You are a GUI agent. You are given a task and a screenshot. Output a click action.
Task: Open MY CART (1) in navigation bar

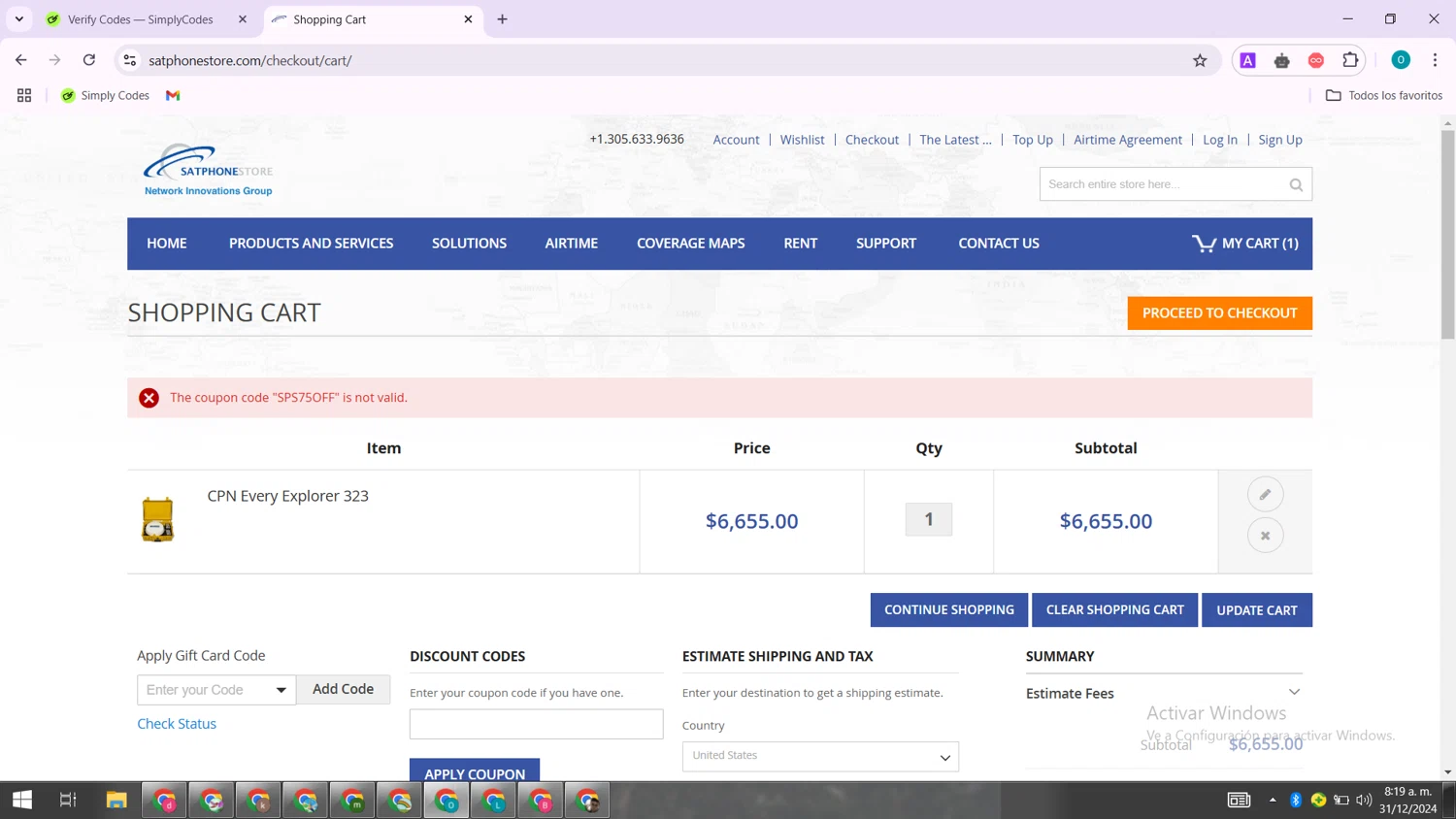(x=1245, y=244)
